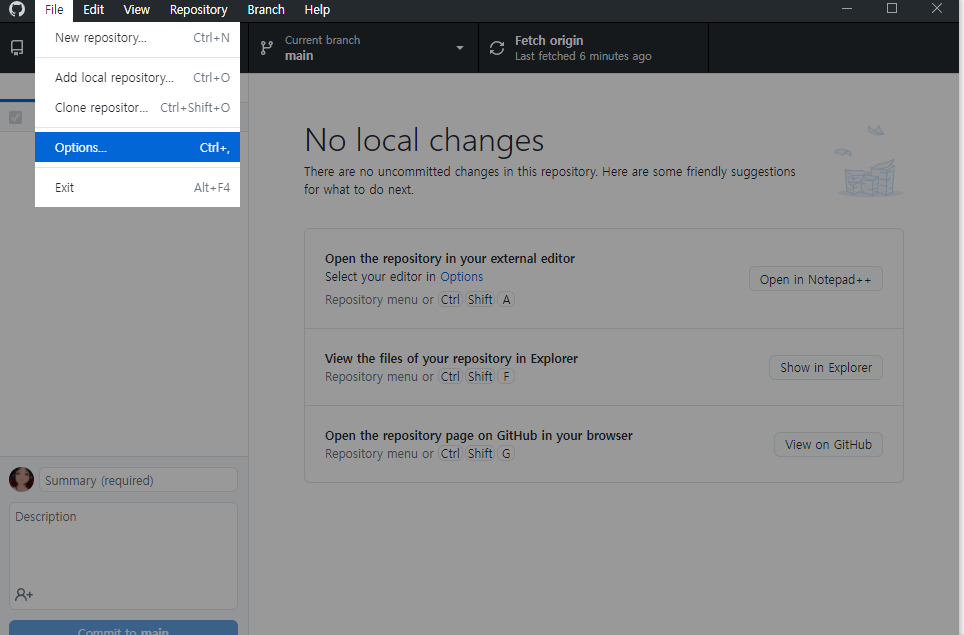Follow the Options link under external editor
This screenshot has width=964, height=635.
[x=462, y=277]
